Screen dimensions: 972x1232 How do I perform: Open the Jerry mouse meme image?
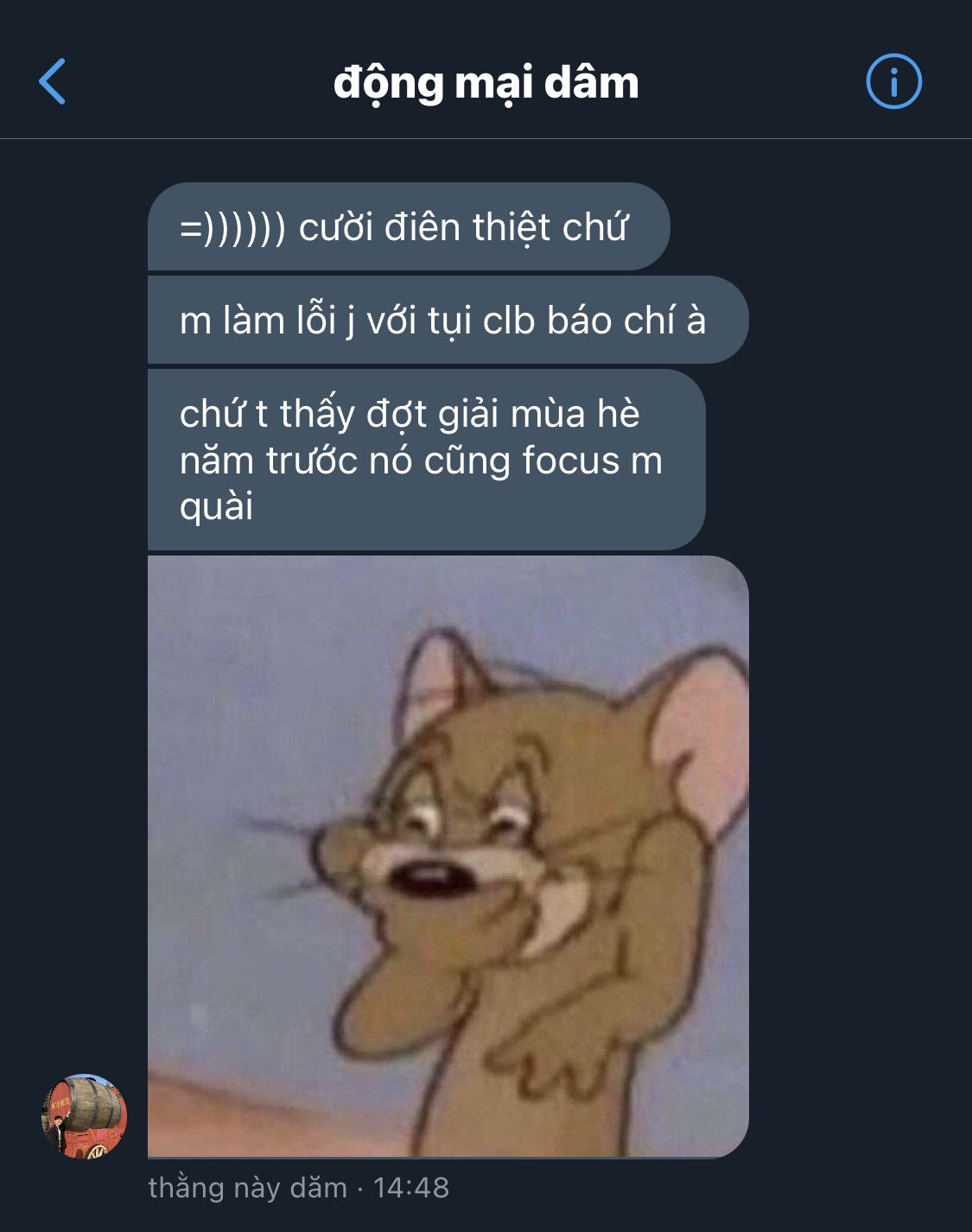pos(448,856)
